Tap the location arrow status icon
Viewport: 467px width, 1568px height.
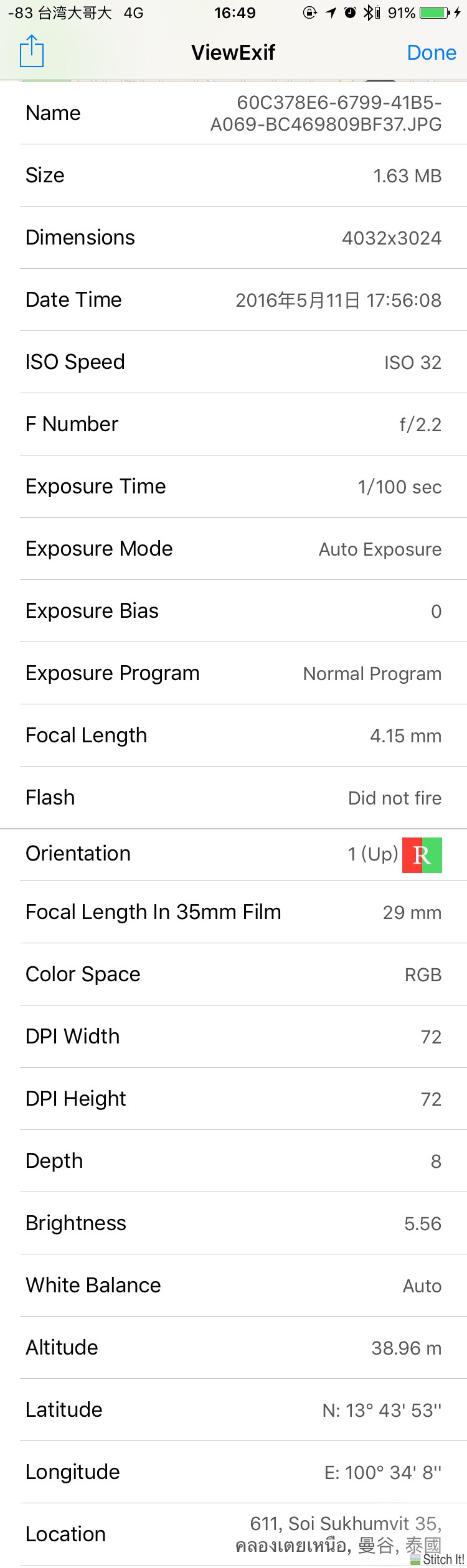(331, 12)
